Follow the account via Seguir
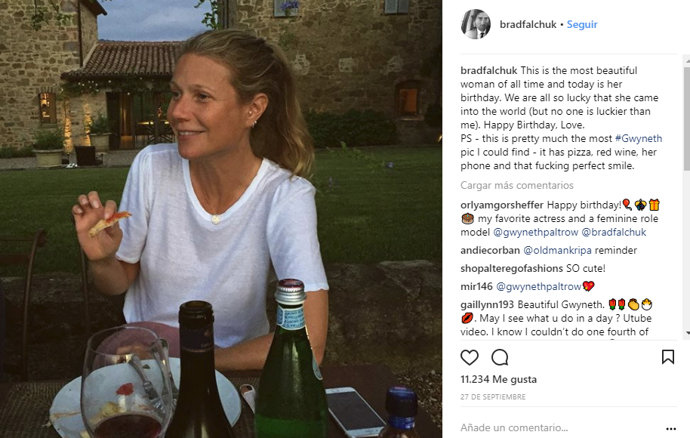690x438 pixels. [x=582, y=24]
